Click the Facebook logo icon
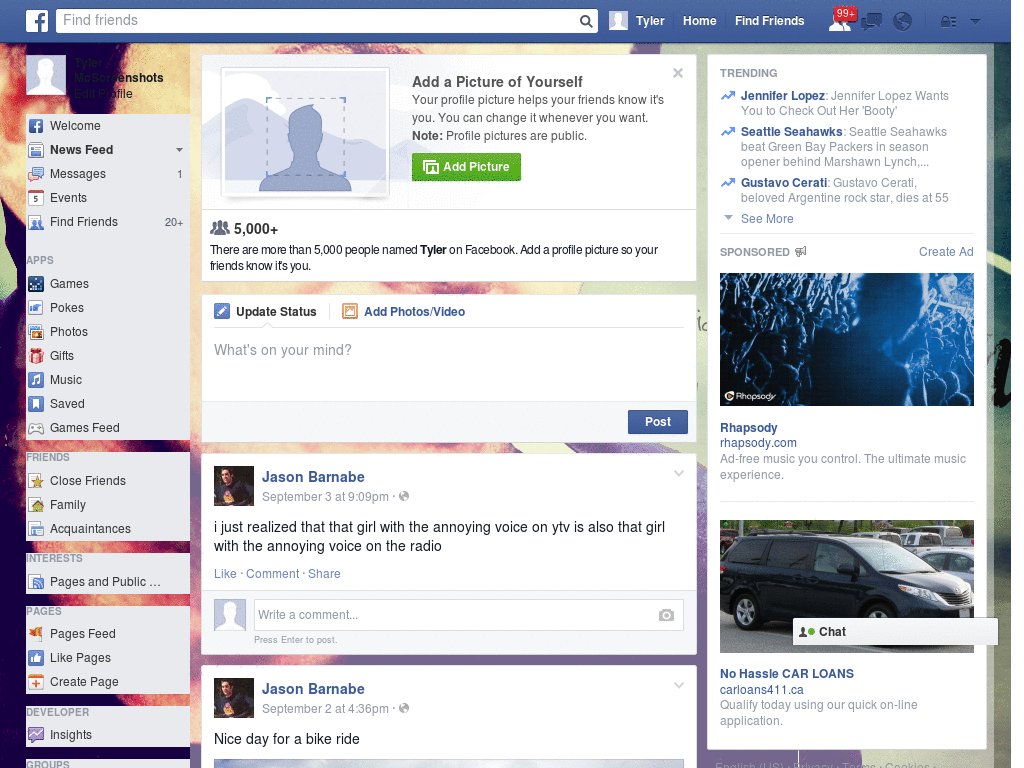The width and height of the screenshot is (1024, 768). tap(37, 21)
